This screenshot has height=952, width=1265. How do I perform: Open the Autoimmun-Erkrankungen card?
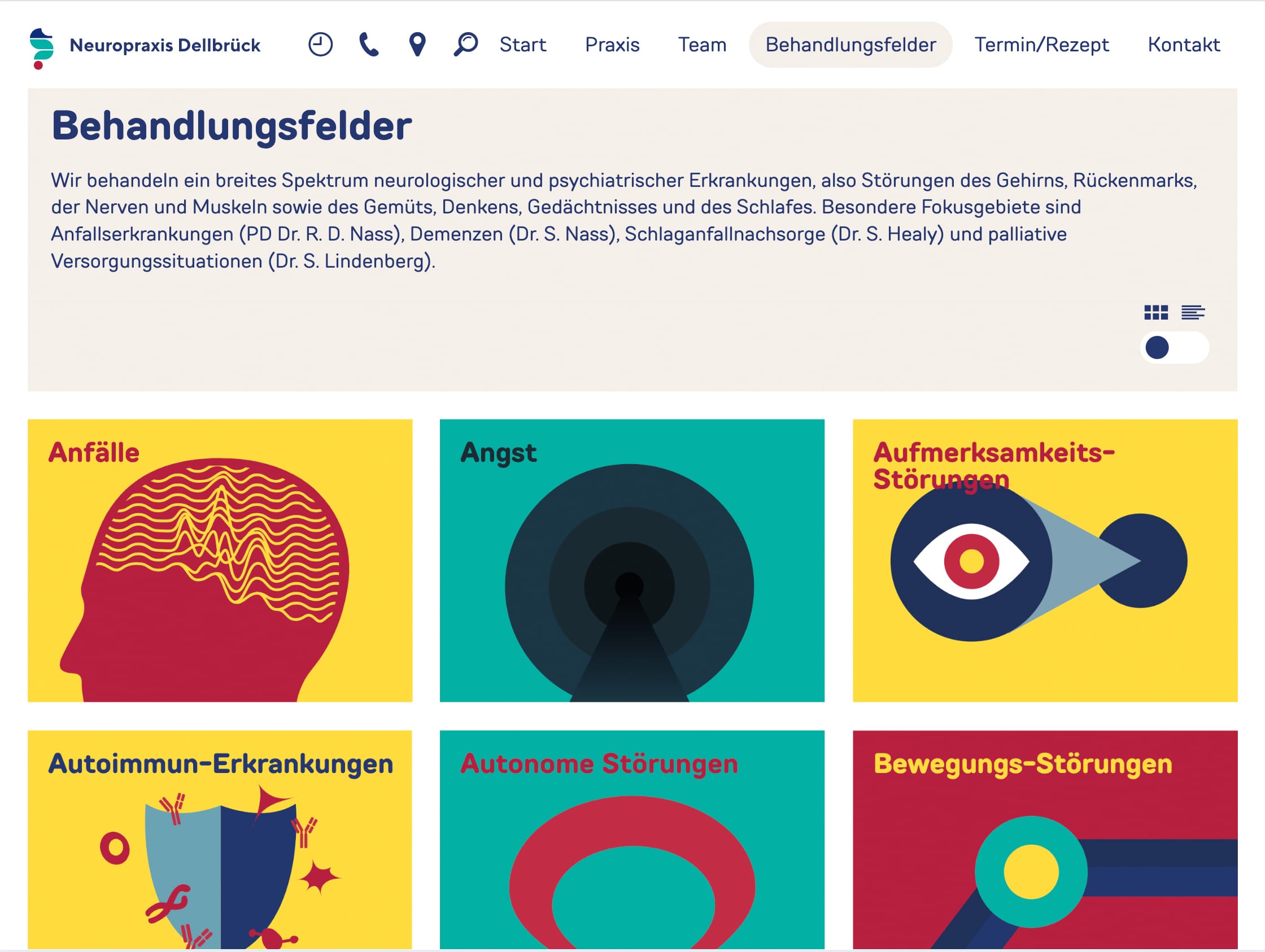coord(220,840)
